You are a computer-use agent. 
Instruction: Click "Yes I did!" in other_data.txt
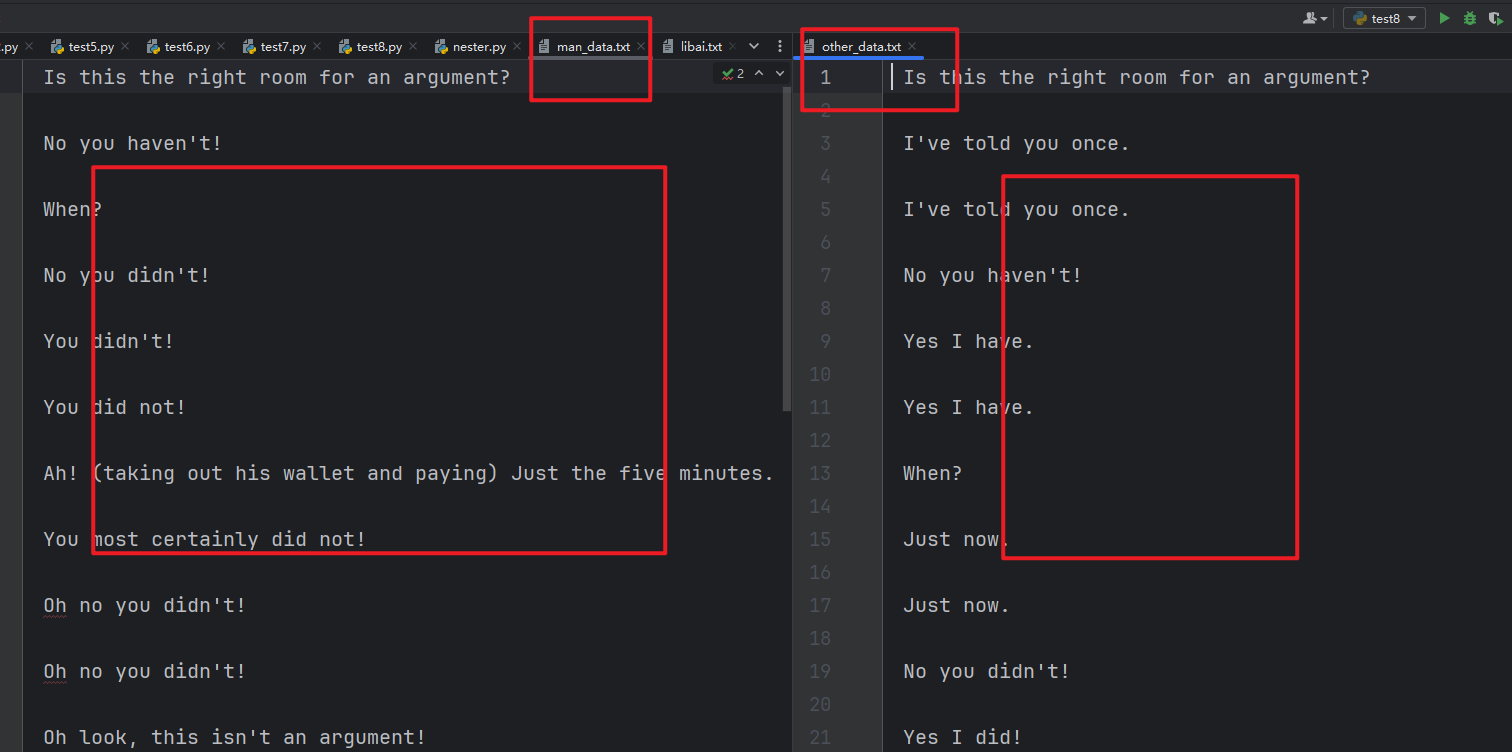(963, 737)
